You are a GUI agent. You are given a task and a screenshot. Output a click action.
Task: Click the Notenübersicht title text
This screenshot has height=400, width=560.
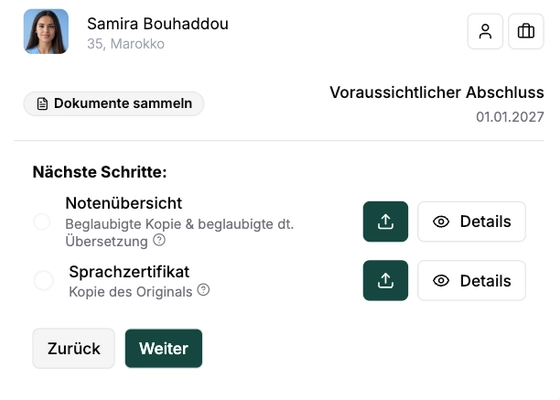pos(124,203)
